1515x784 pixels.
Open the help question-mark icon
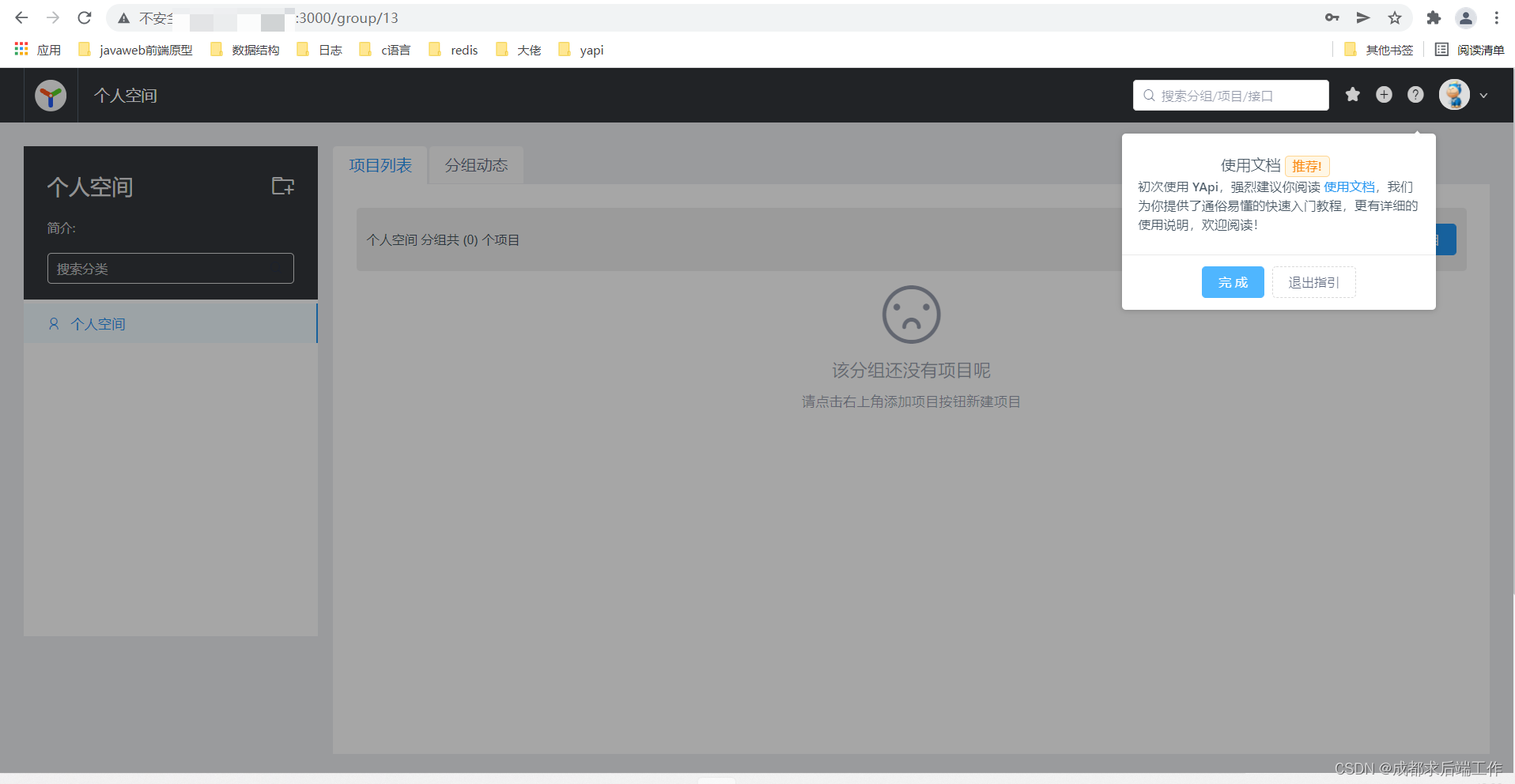(x=1415, y=94)
